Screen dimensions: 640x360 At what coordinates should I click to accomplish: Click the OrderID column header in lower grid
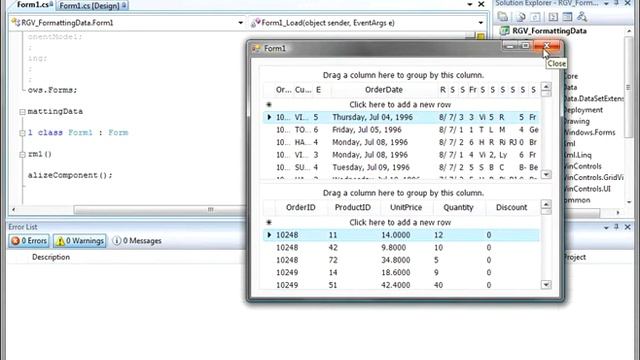click(x=301, y=207)
